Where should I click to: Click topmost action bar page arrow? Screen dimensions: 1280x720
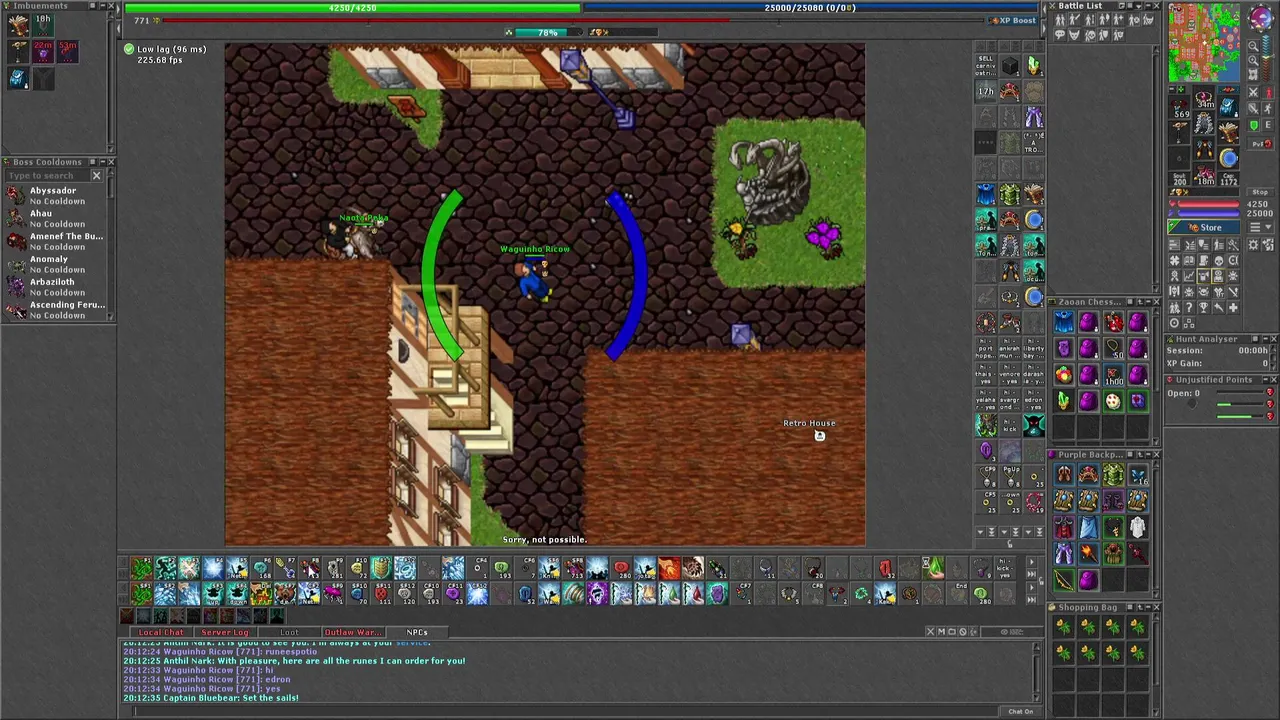coord(1031,561)
